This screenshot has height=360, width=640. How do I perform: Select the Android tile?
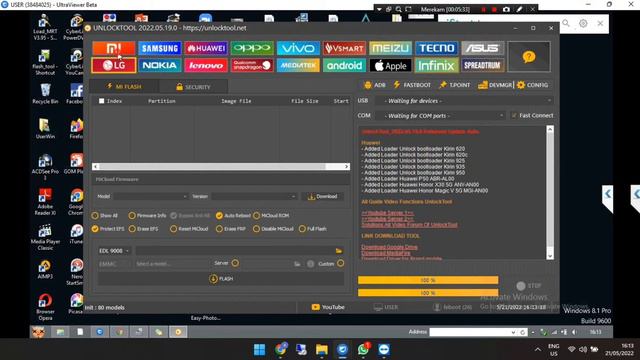344,65
